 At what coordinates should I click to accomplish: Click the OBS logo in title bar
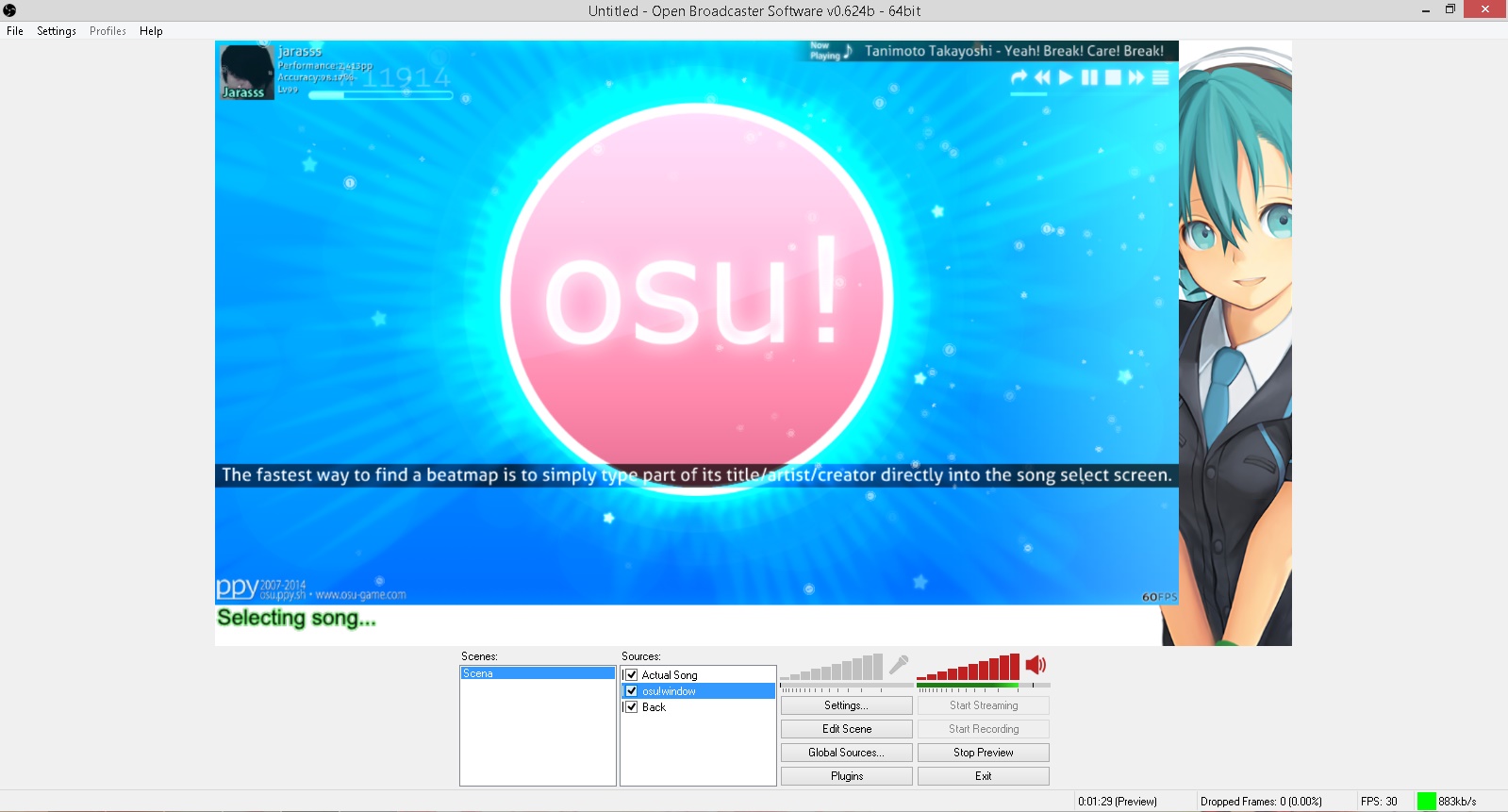pos(9,10)
